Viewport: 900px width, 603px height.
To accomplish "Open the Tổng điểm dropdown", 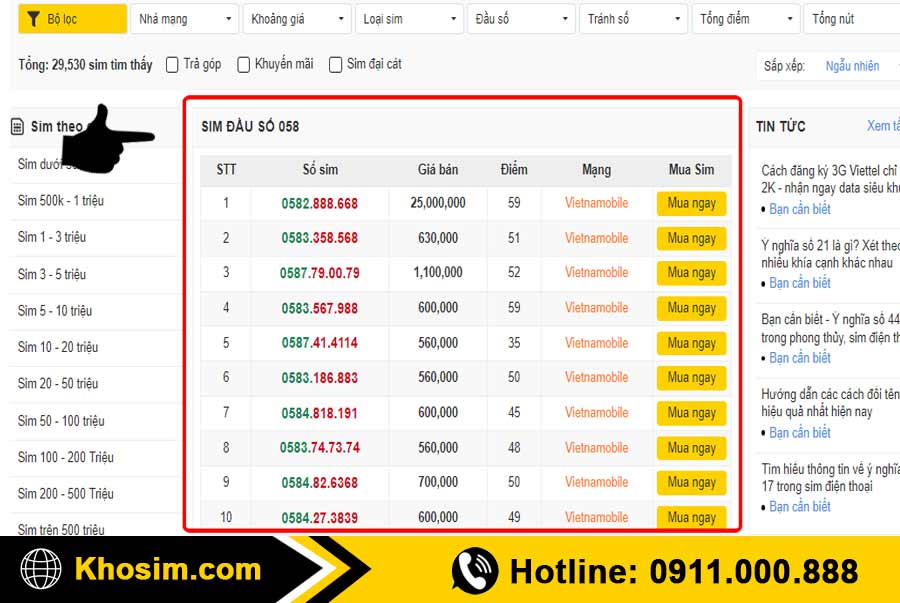I will 746,18.
